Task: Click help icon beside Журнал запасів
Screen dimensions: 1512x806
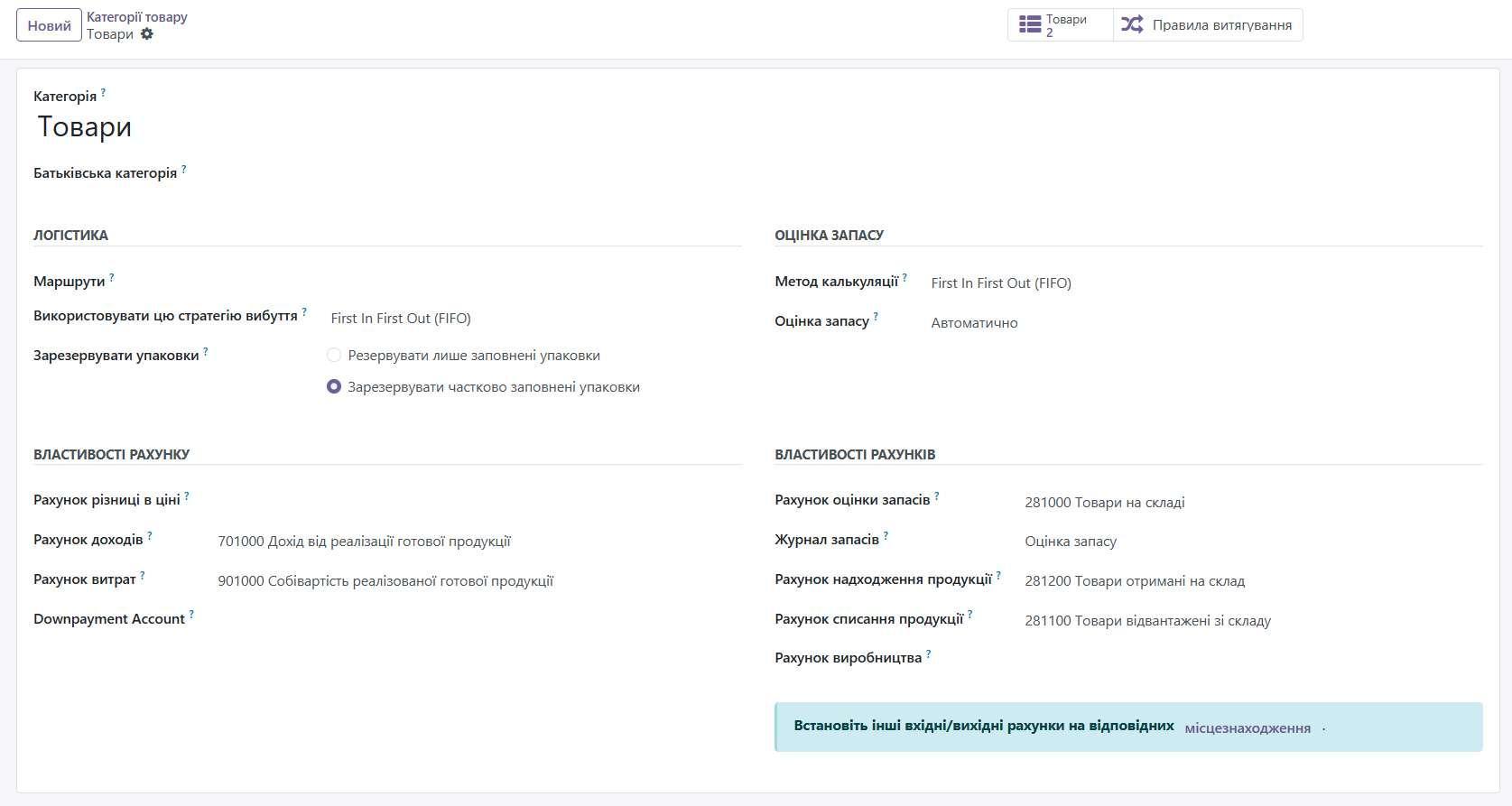Action: [x=886, y=536]
